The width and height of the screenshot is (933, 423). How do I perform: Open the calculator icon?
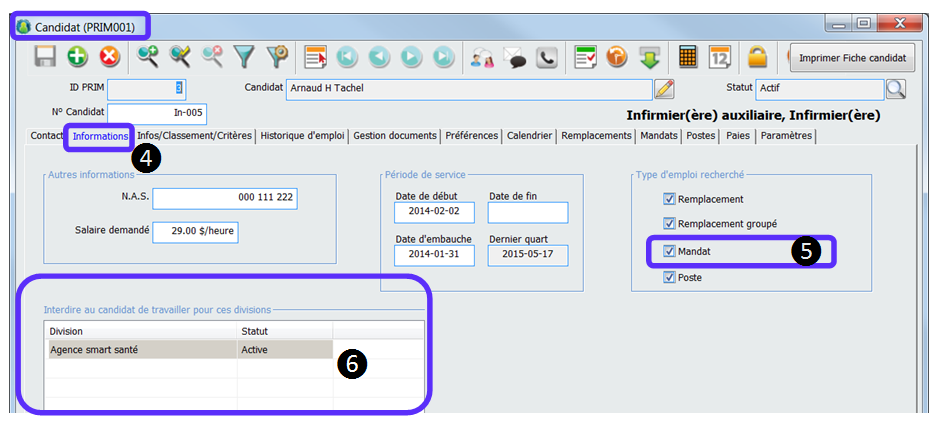coord(688,58)
